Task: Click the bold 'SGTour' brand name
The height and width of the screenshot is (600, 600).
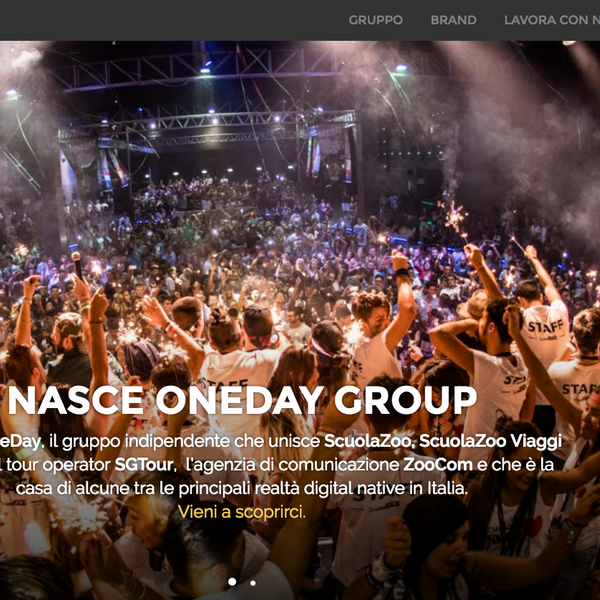Action: pos(145,465)
